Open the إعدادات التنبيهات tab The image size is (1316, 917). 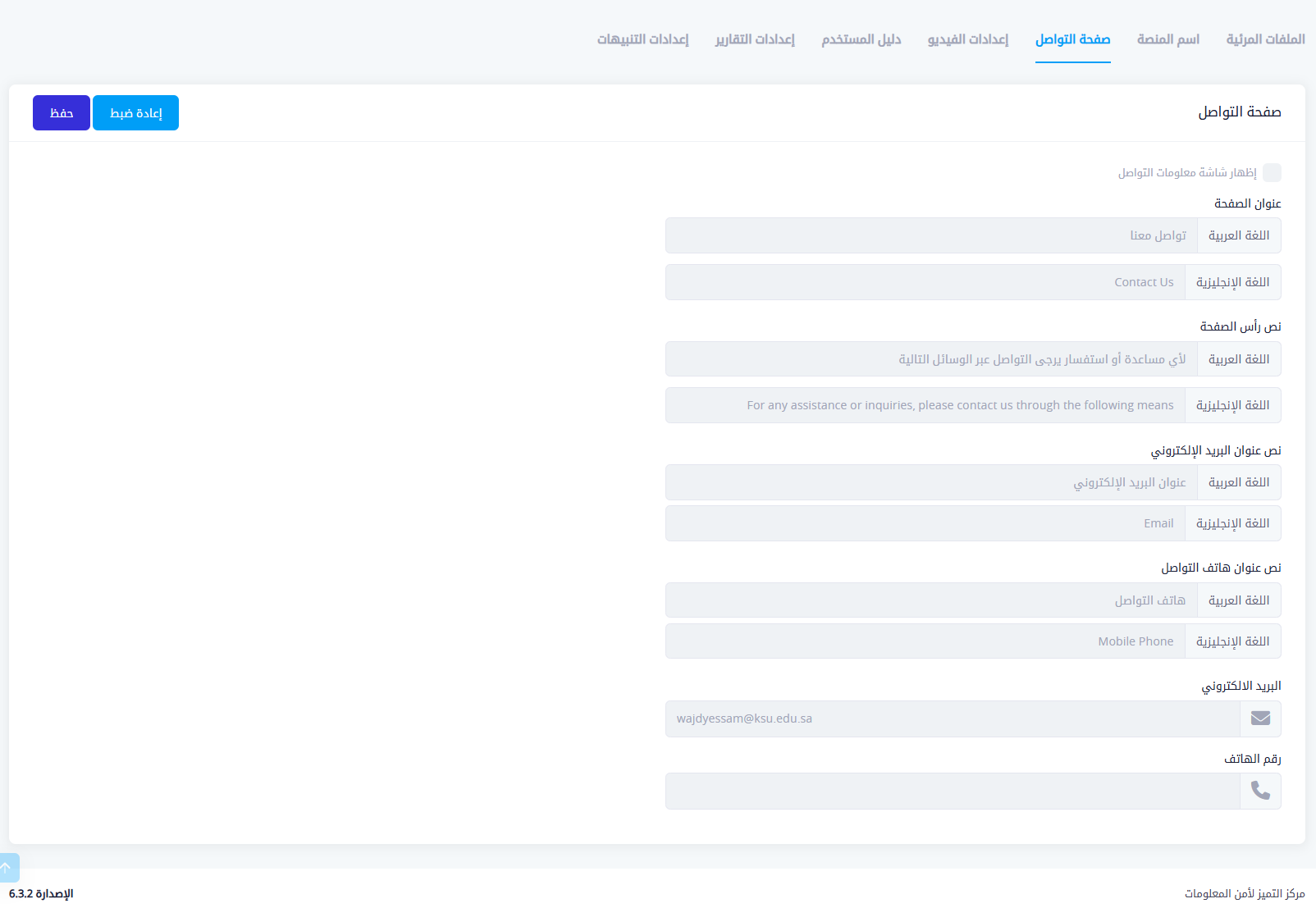[642, 39]
